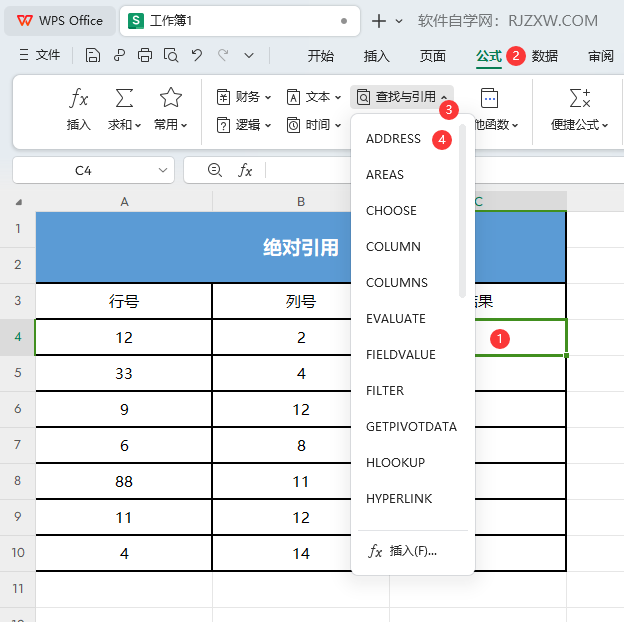Click the save icon in quick toolbar
The height and width of the screenshot is (622, 624).
[93, 56]
